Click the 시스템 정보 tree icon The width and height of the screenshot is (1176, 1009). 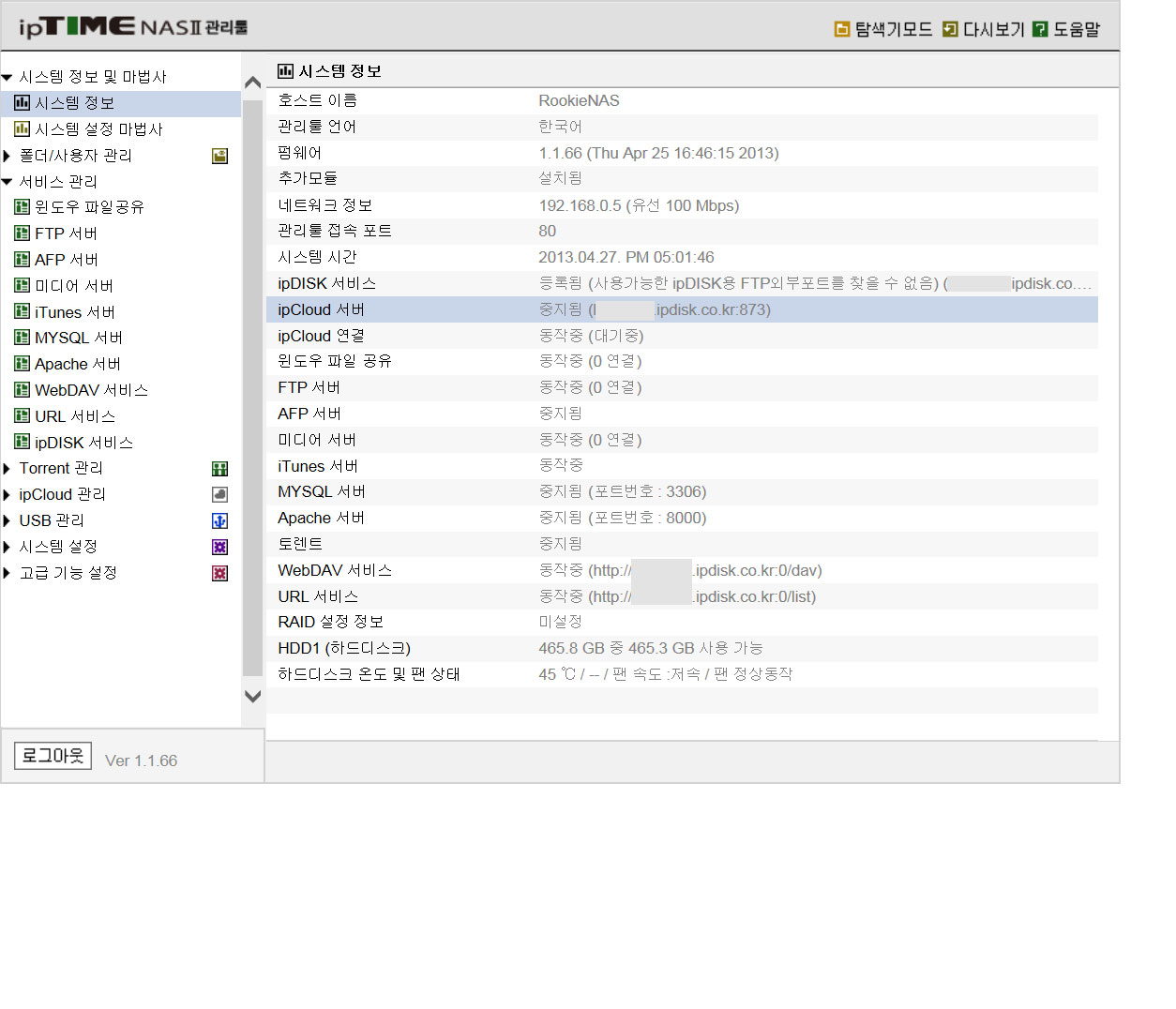(x=22, y=103)
